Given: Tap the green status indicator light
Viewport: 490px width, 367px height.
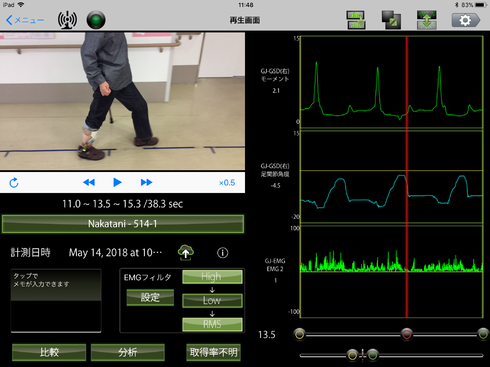Looking at the screenshot, I should tap(96, 20).
